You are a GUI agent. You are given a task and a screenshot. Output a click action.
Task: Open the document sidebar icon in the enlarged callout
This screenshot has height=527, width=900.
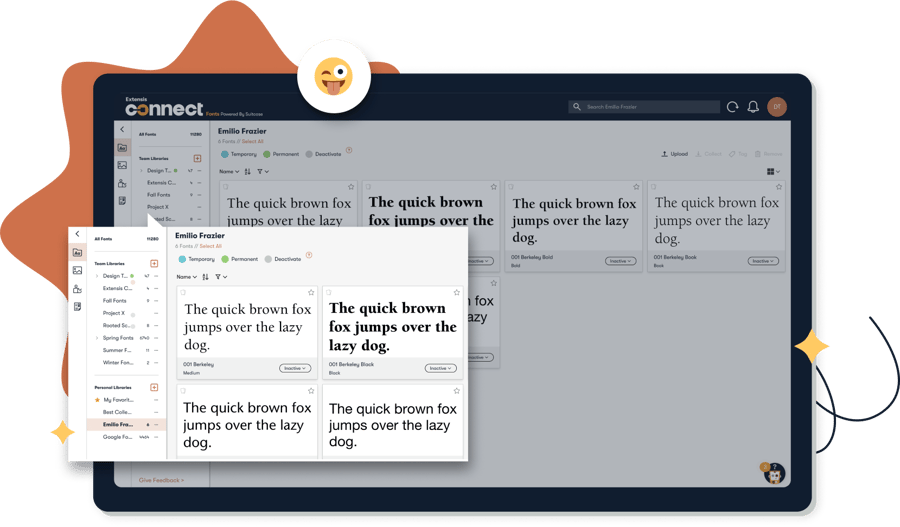77,307
